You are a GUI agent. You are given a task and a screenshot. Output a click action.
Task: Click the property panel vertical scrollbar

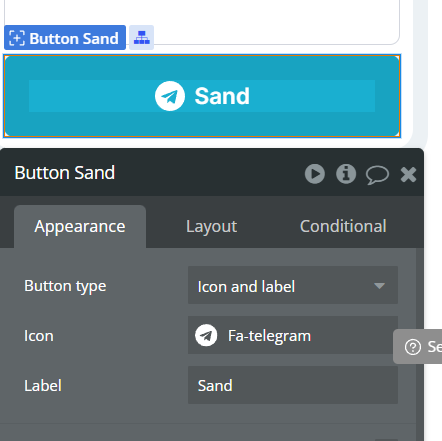tap(420, 344)
